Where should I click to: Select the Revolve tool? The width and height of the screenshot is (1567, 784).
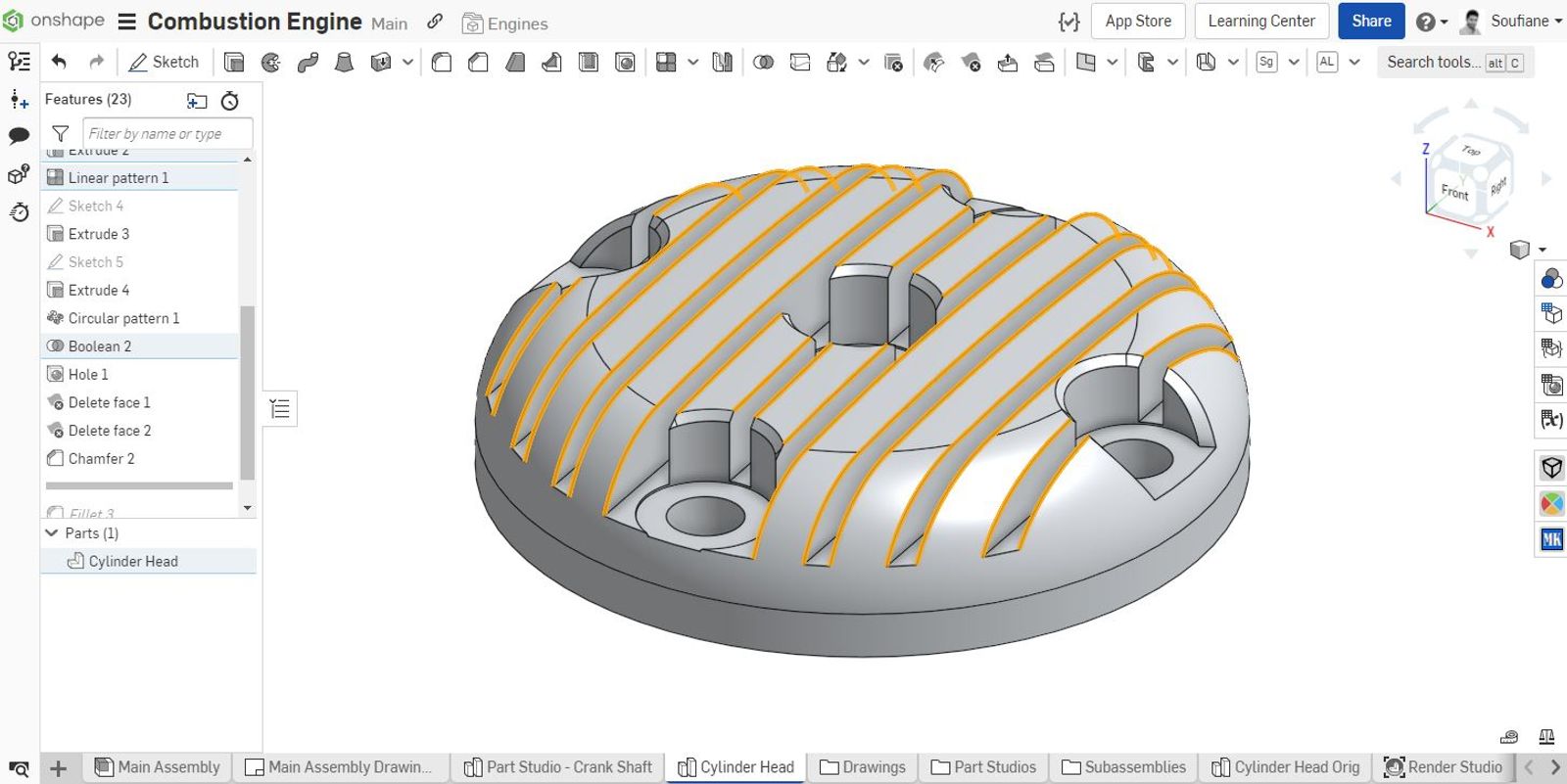pyautogui.click(x=271, y=63)
